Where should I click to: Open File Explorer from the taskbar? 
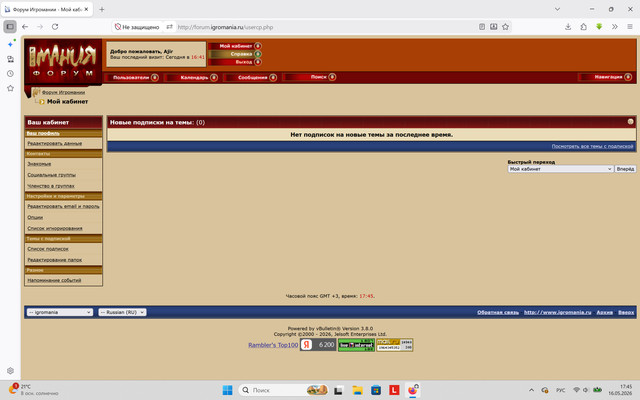tap(358, 390)
